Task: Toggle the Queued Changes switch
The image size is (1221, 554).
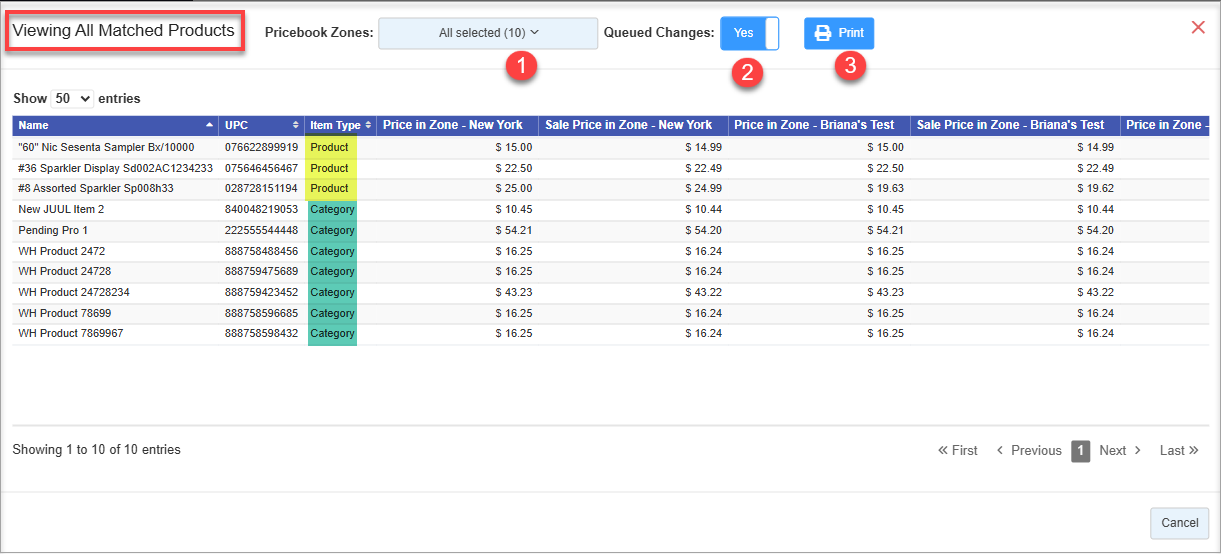Action: tap(750, 33)
